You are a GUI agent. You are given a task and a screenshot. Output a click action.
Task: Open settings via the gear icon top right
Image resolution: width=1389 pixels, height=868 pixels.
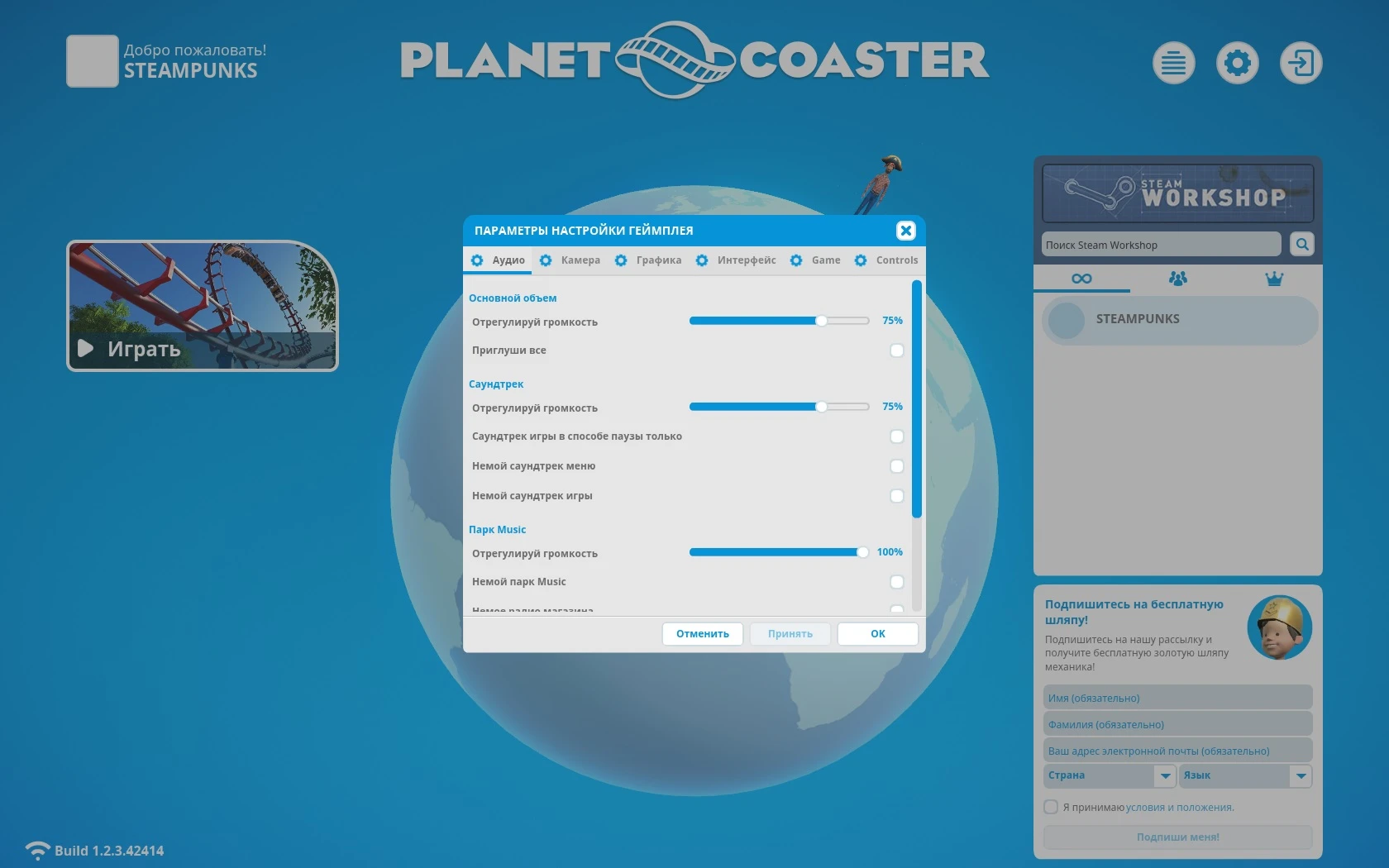1237,62
